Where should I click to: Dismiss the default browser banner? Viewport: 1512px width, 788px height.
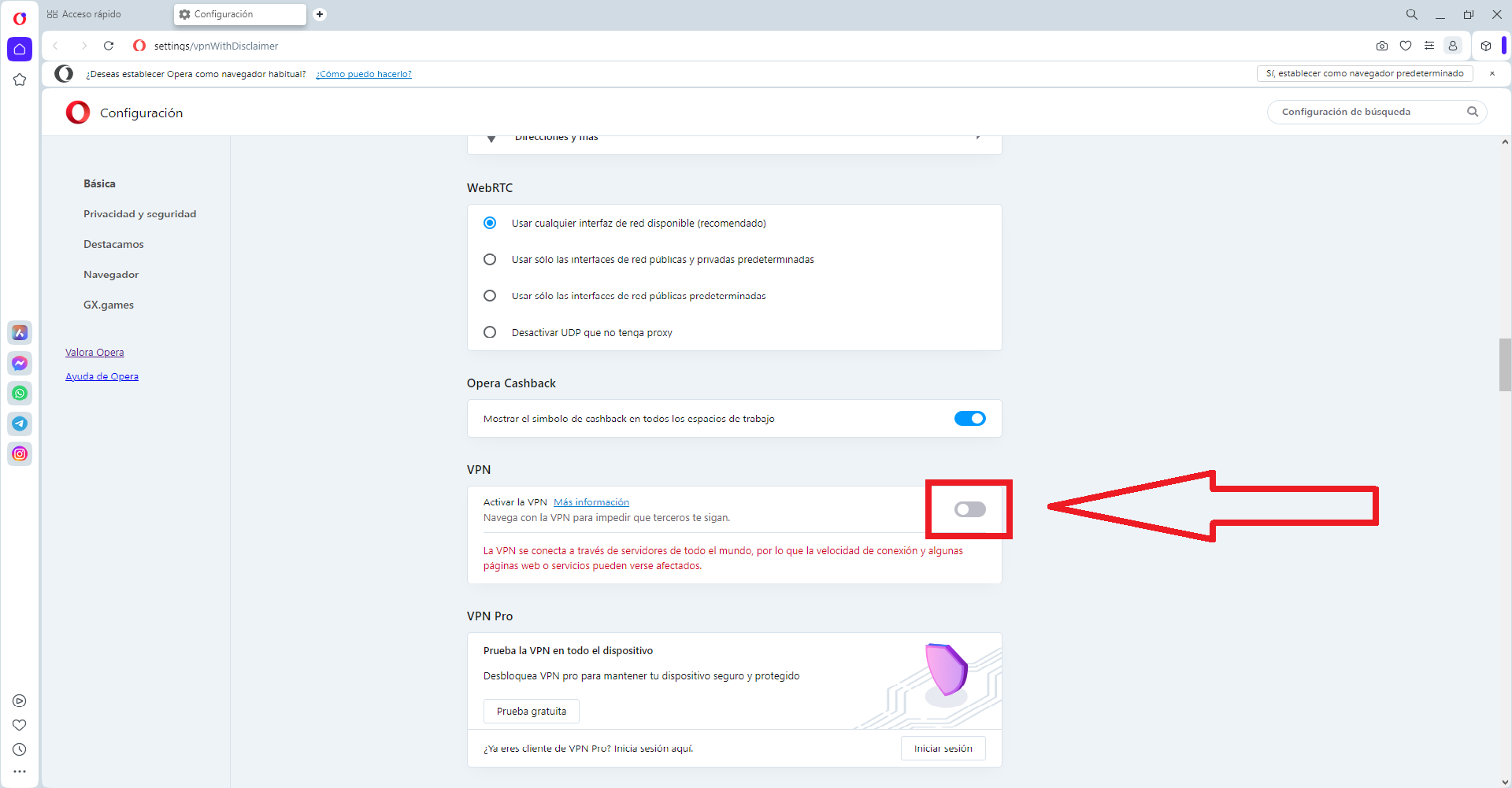pos(1492,73)
